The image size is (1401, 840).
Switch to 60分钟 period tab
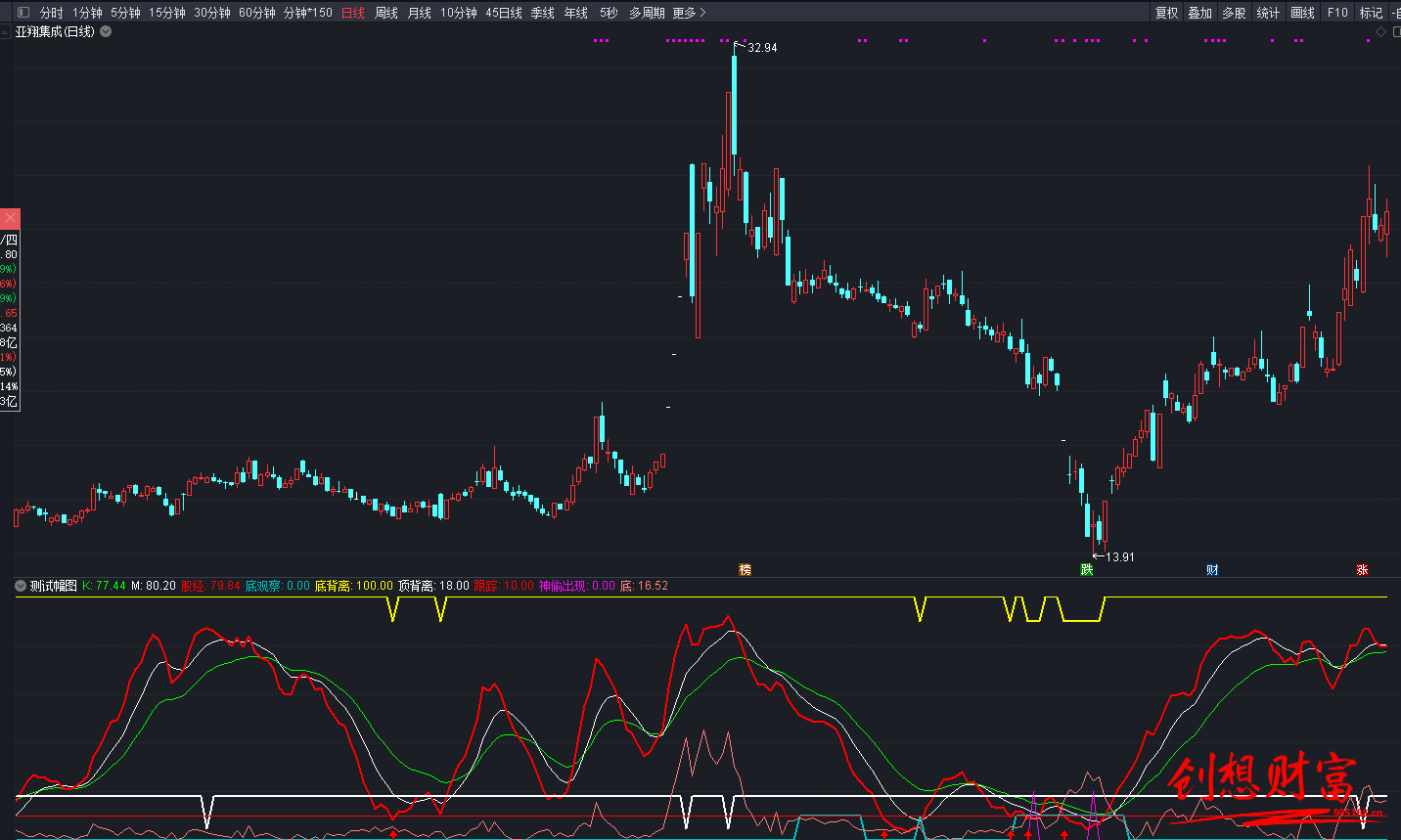(x=257, y=13)
